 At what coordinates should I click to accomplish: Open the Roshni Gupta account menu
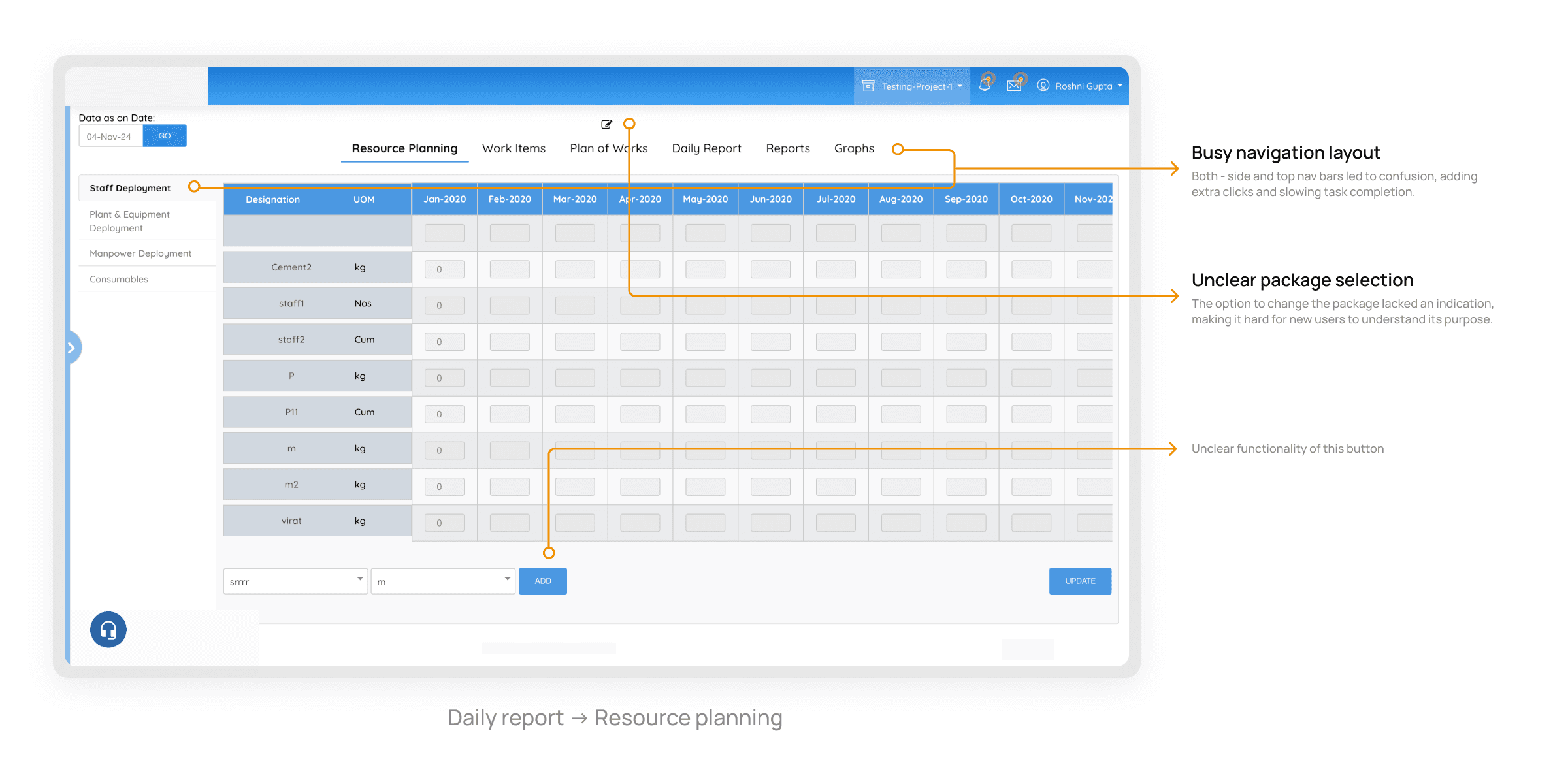point(1088,86)
